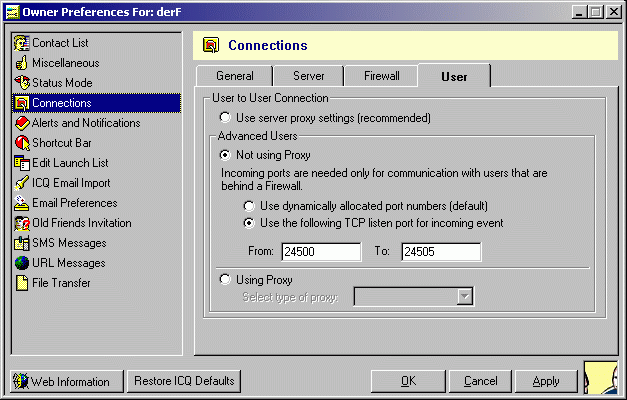Screen dimensions: 627x400
Task: Choose dynamically allocated port numbers option
Action: (x=365, y=206)
